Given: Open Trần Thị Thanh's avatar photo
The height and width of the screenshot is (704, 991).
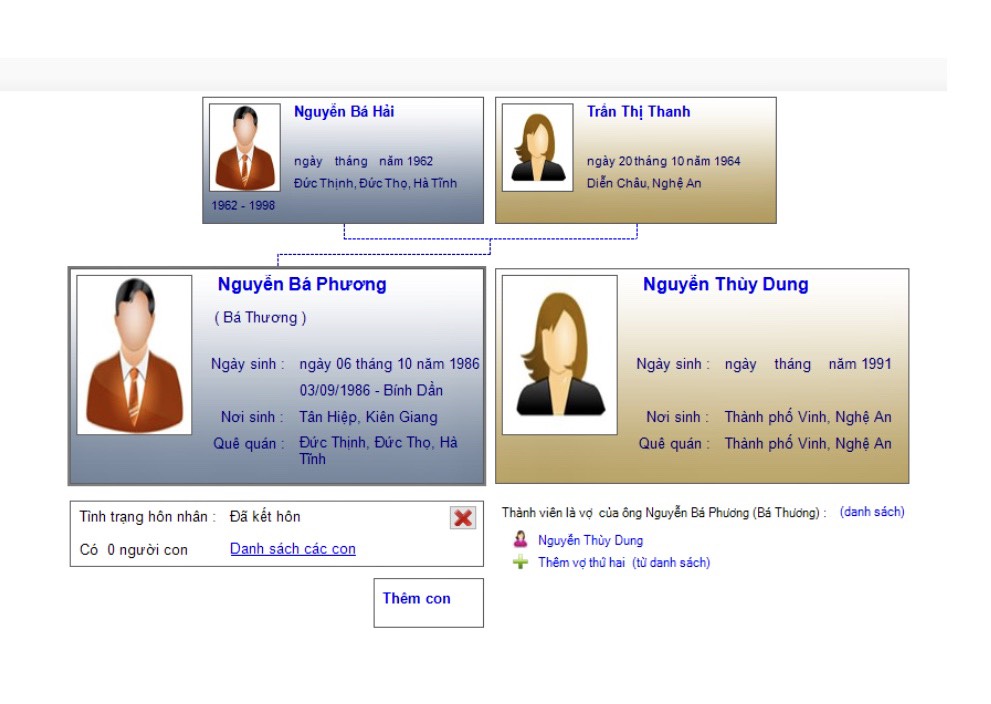Looking at the screenshot, I should pyautogui.click(x=537, y=147).
